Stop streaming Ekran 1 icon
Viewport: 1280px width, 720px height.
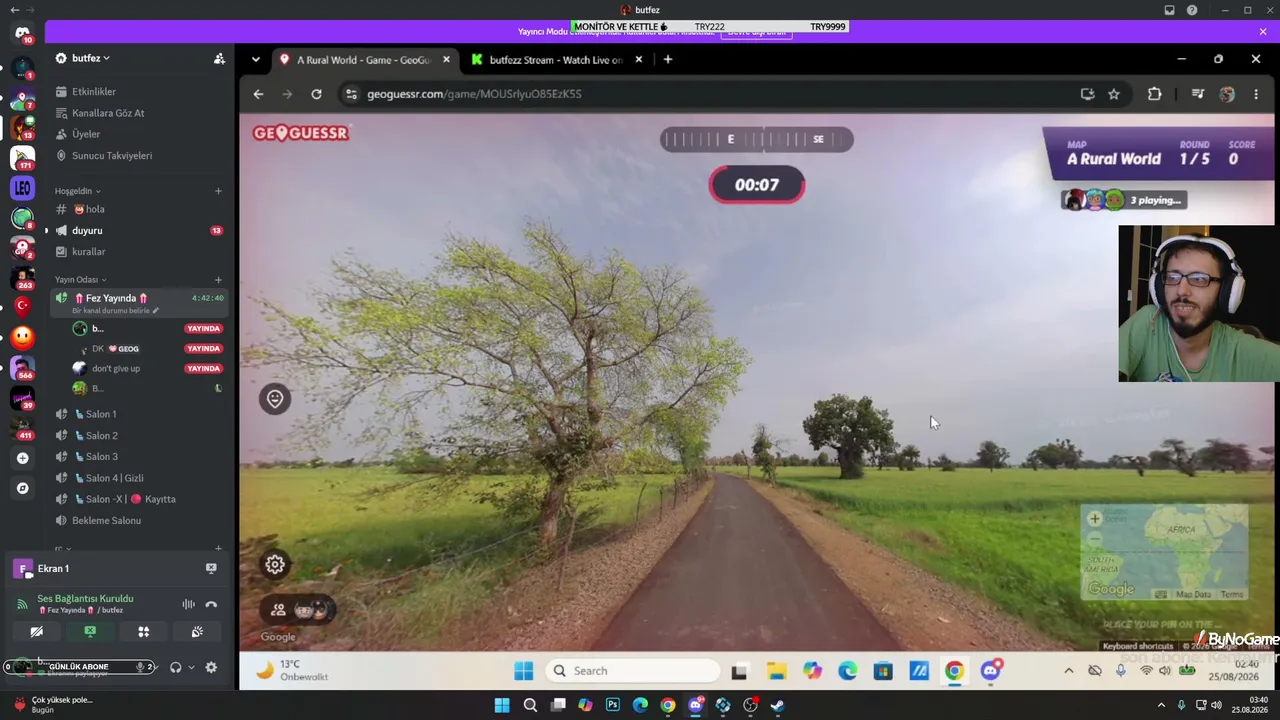tap(211, 568)
